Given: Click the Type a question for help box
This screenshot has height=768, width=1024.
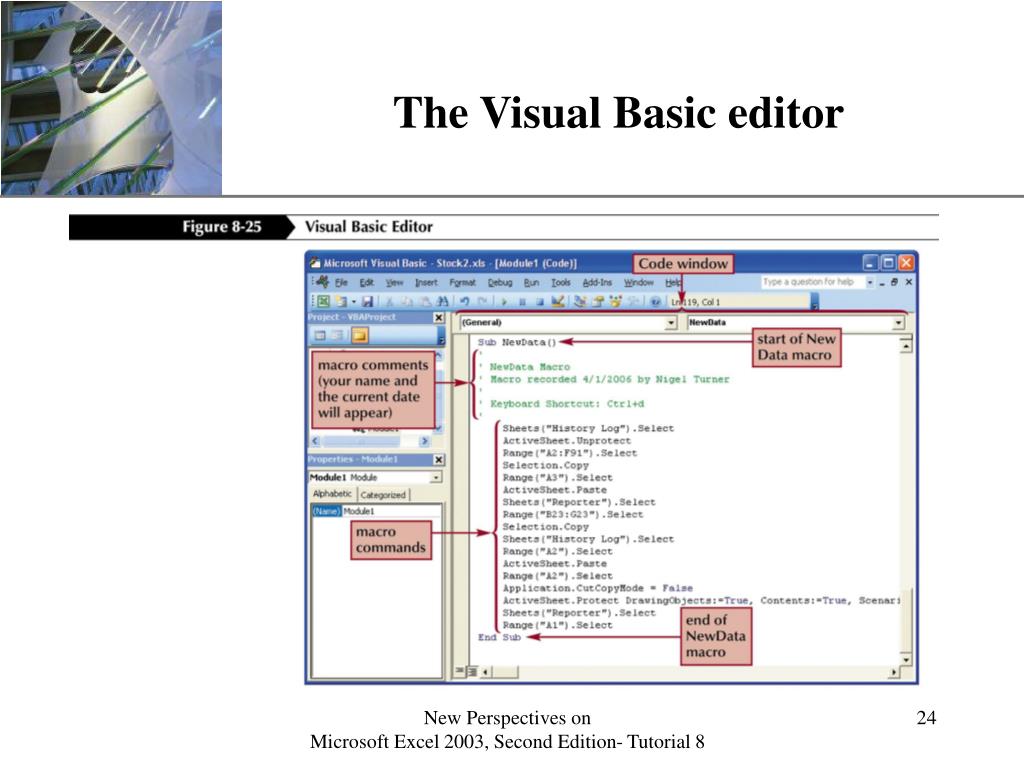Looking at the screenshot, I should pyautogui.click(x=812, y=282).
